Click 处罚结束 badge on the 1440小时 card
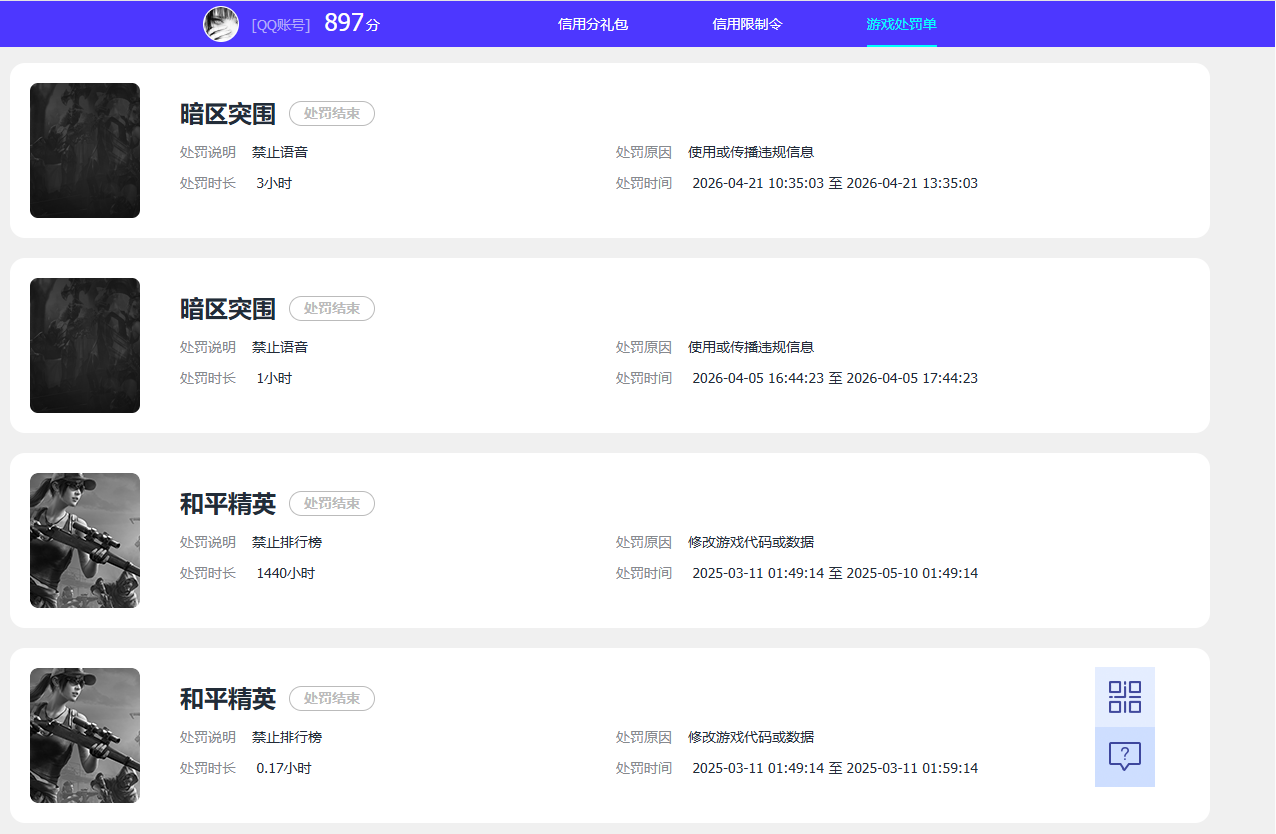The image size is (1276, 834). point(332,504)
